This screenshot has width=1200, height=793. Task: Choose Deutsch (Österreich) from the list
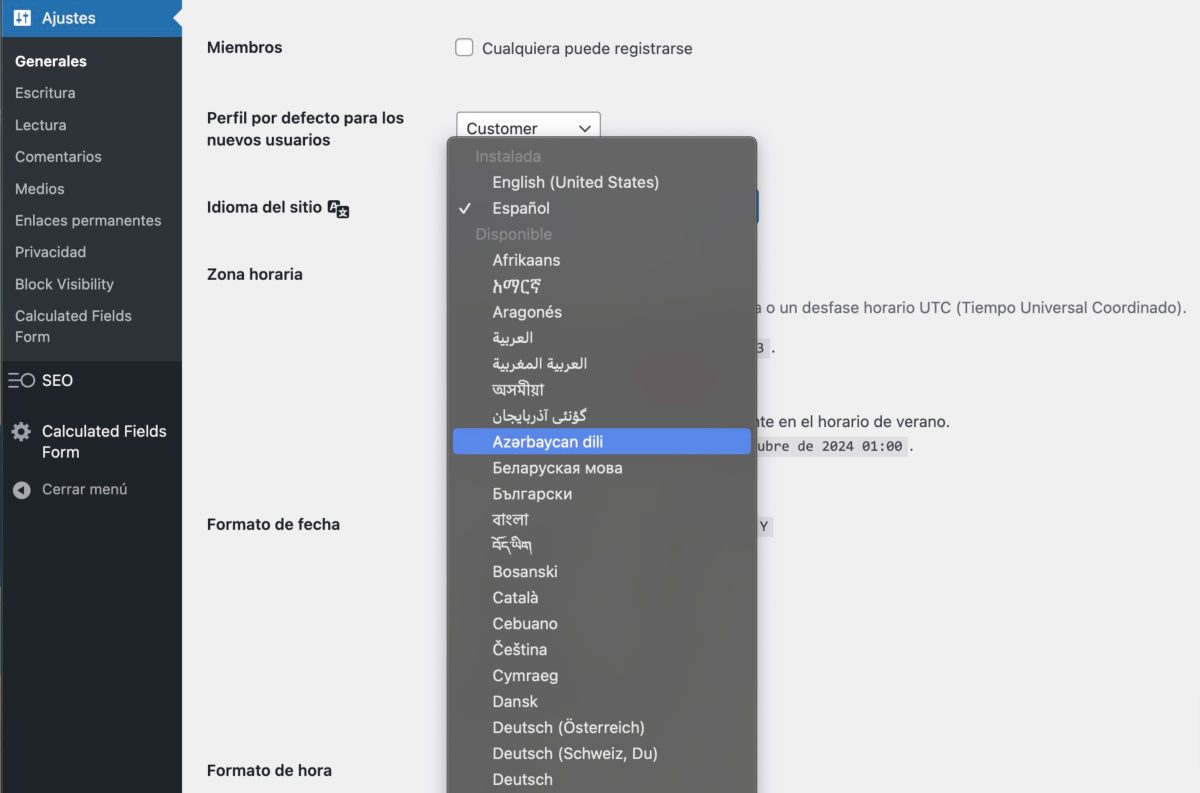coord(570,727)
